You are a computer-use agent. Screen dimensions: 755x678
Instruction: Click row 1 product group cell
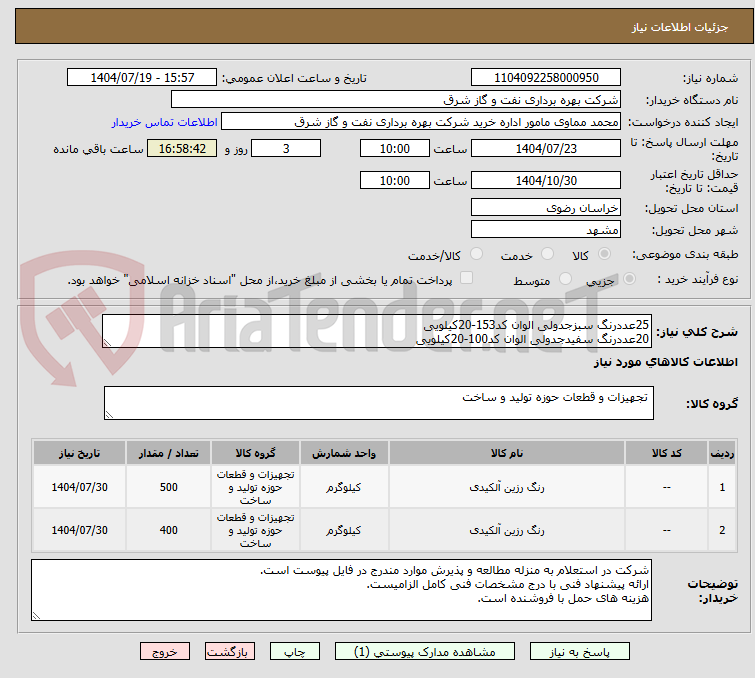point(255,487)
